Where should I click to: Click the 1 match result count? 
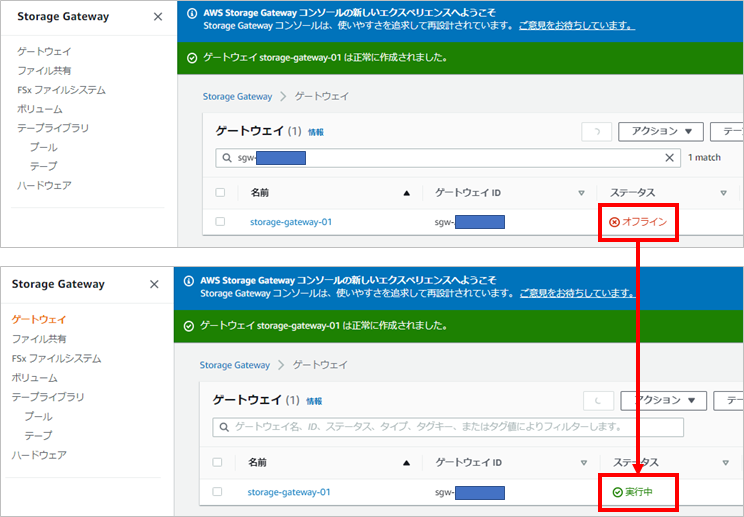pos(704,157)
